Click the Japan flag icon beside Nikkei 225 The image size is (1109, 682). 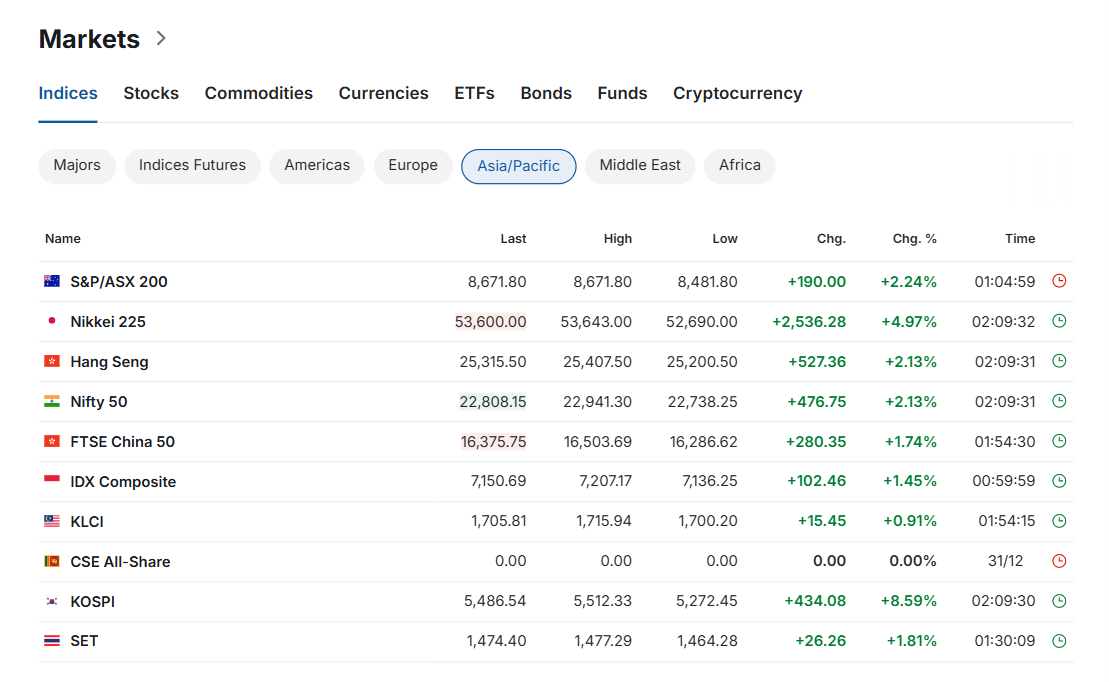[x=52, y=321]
